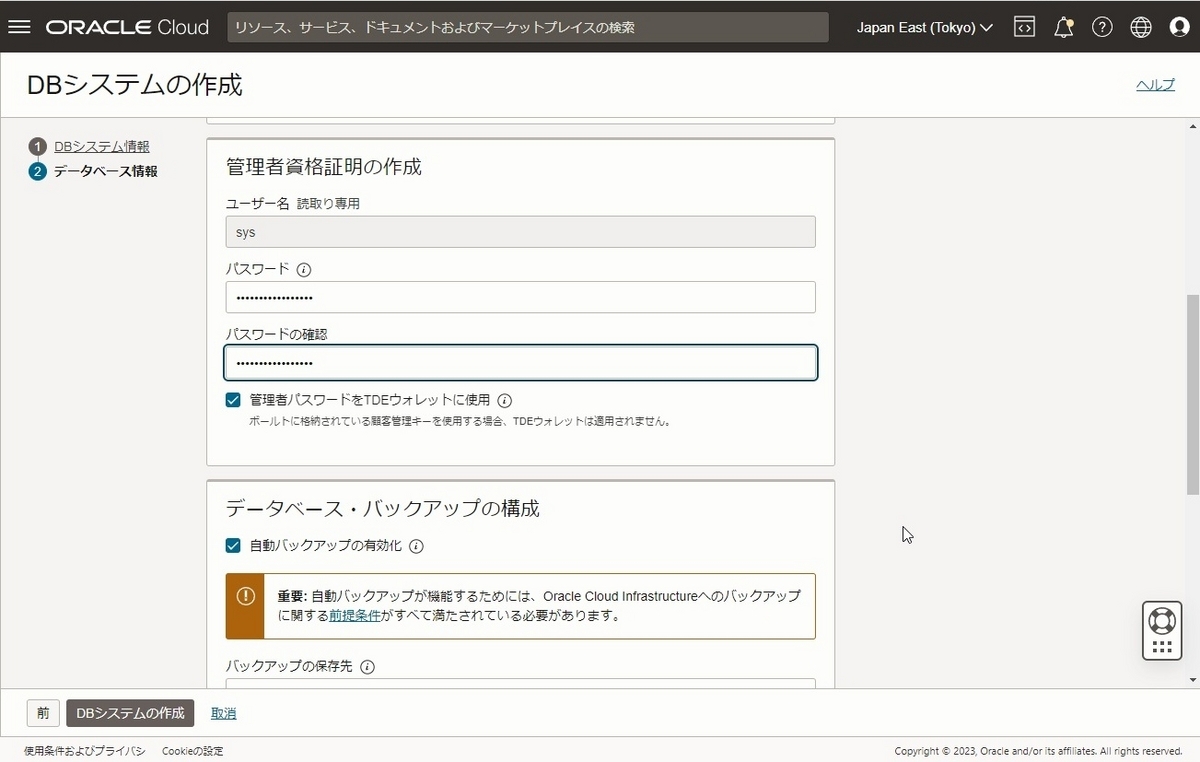Open the notifications bell

(1063, 27)
